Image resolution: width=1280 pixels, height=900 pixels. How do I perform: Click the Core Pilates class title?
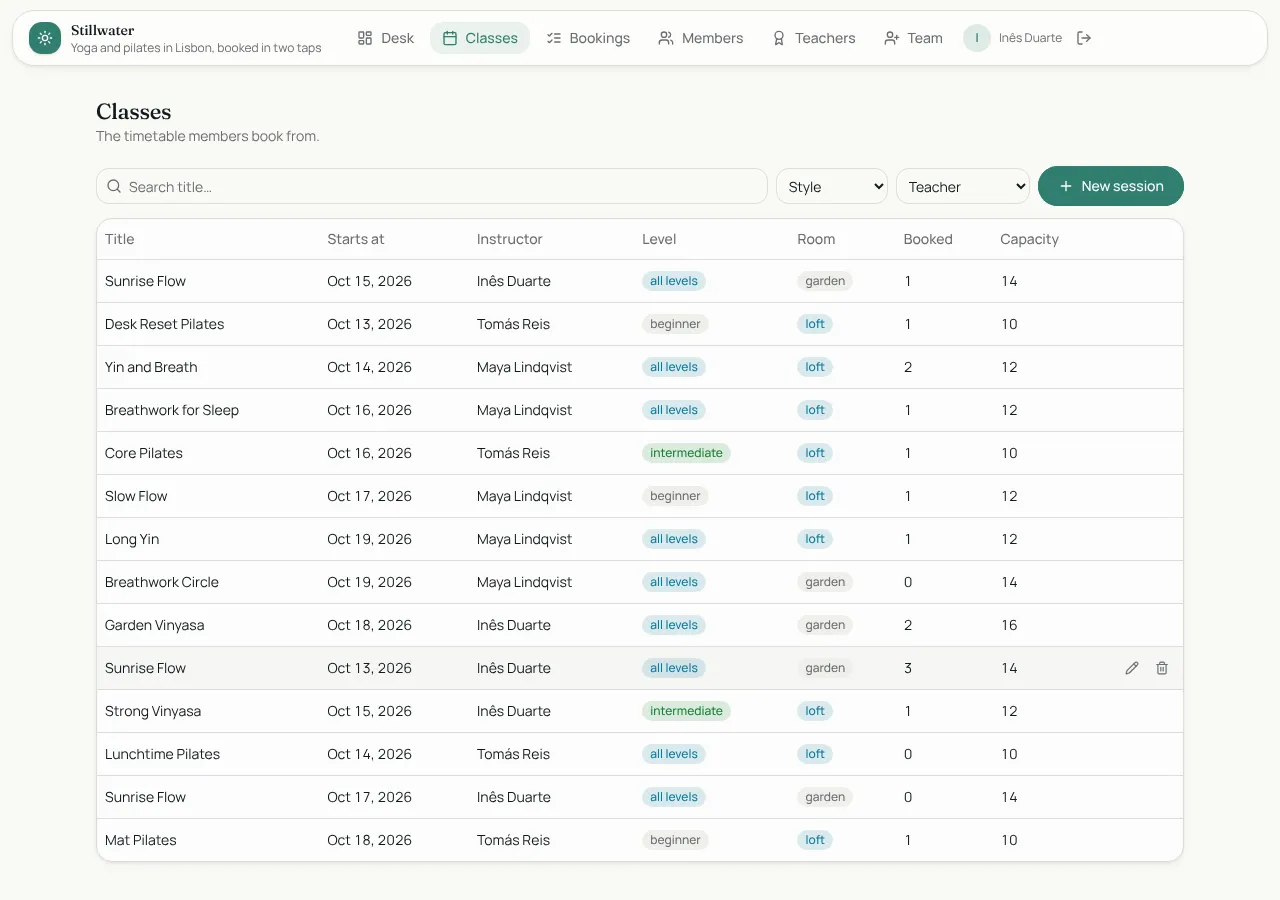[144, 453]
